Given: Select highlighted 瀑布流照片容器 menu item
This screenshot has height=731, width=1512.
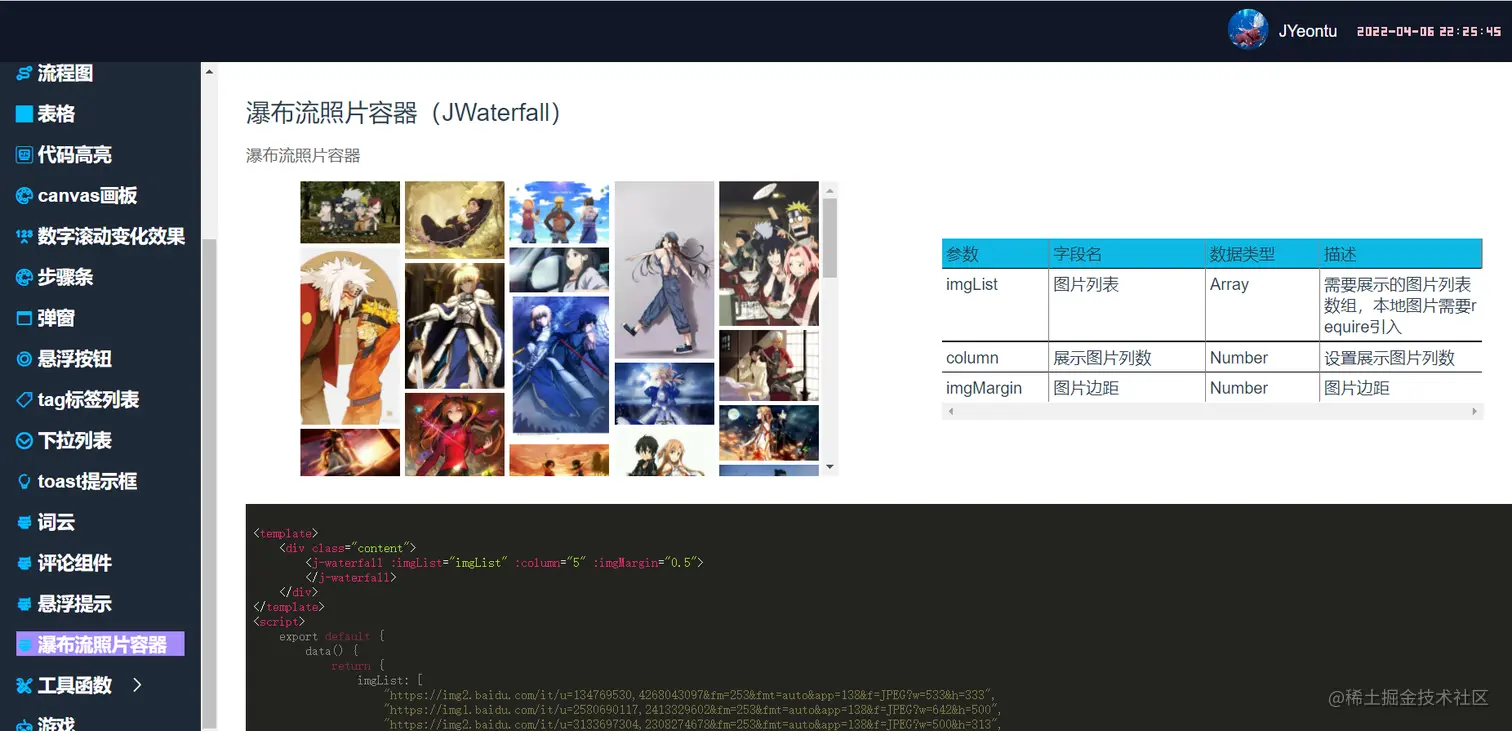Looking at the screenshot, I should [100, 645].
